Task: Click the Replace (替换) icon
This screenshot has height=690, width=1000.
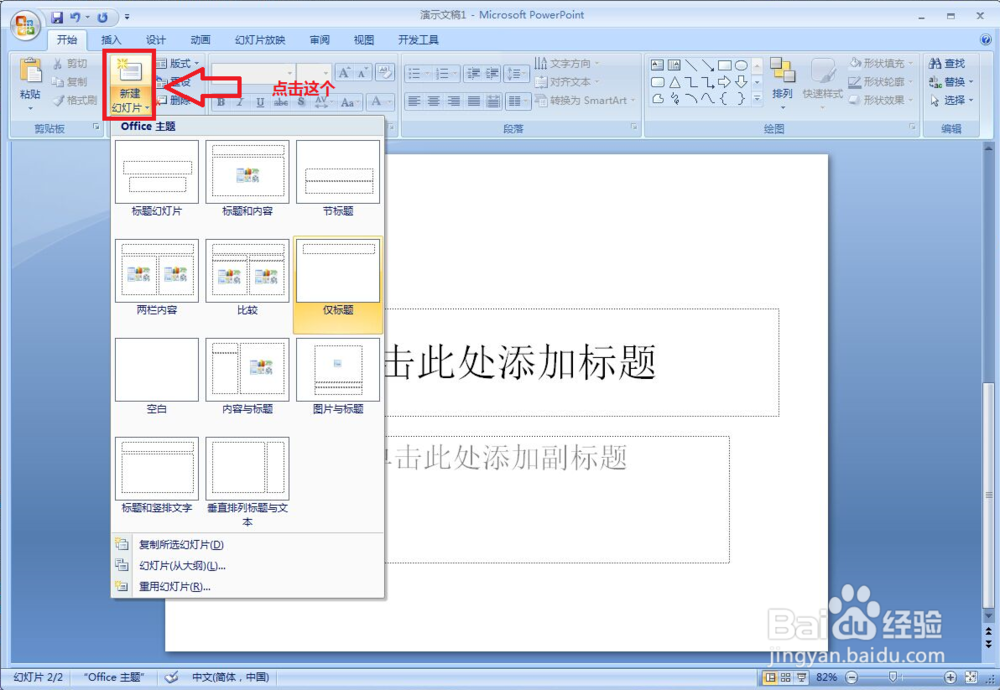Action: click(949, 81)
